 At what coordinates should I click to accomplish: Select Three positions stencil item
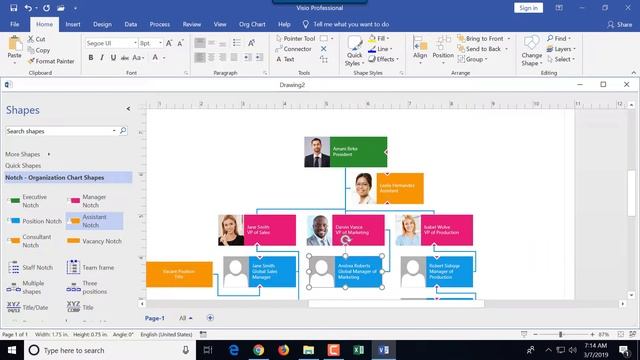pos(87,287)
